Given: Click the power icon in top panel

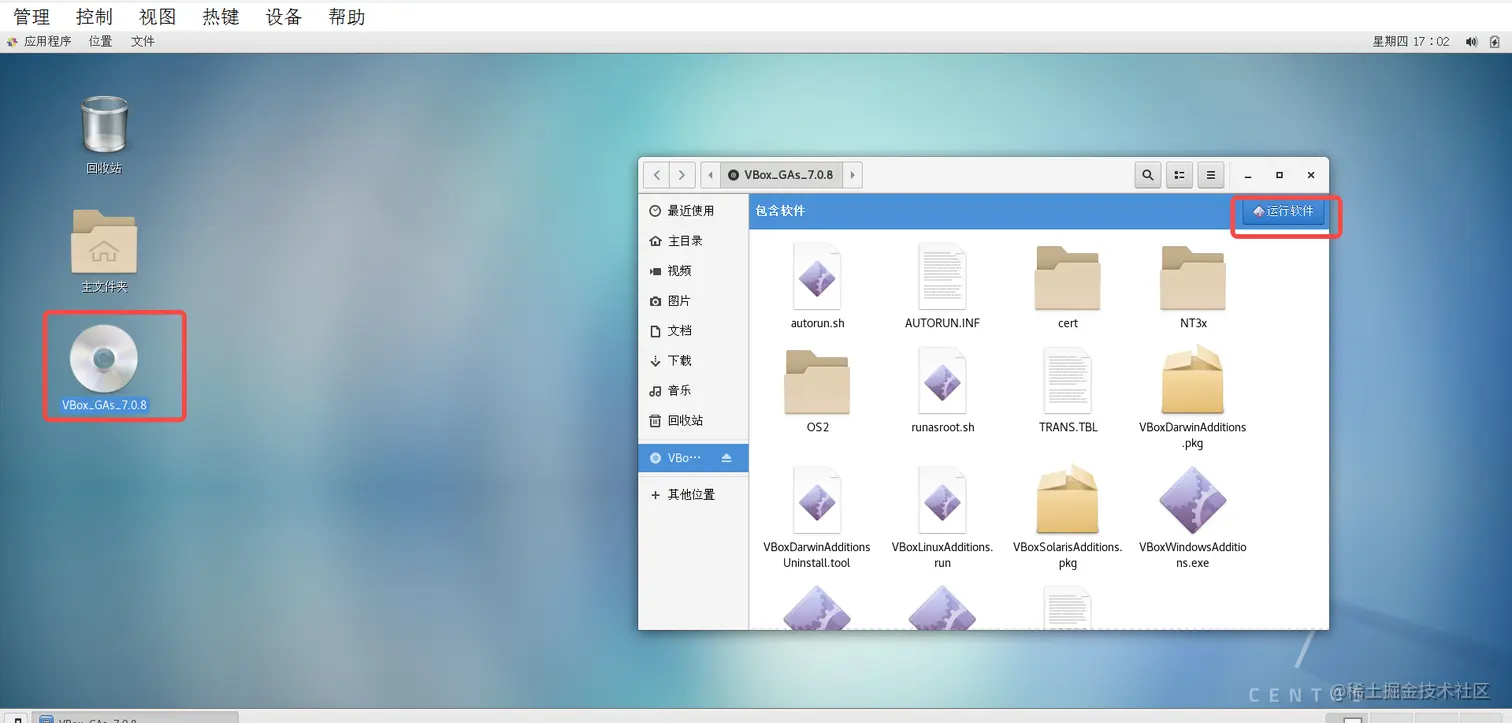Looking at the screenshot, I should pyautogui.click(x=1497, y=42).
